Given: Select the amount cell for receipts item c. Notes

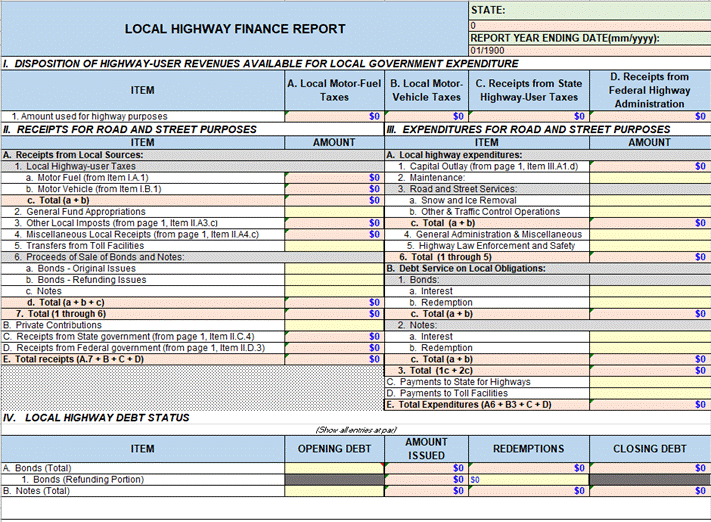Looking at the screenshot, I should click(334, 291).
